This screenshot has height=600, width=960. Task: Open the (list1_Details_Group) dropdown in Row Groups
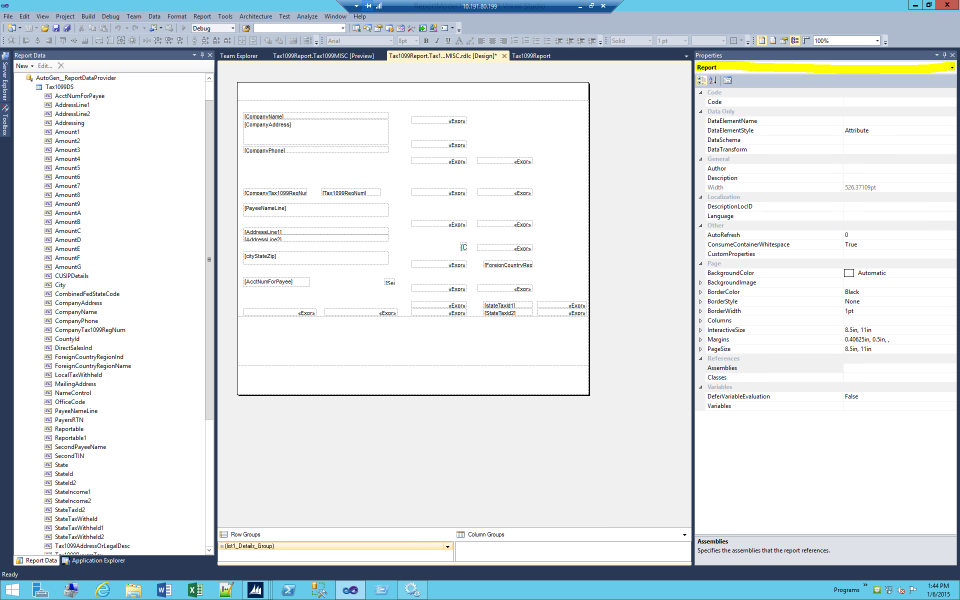[448, 548]
